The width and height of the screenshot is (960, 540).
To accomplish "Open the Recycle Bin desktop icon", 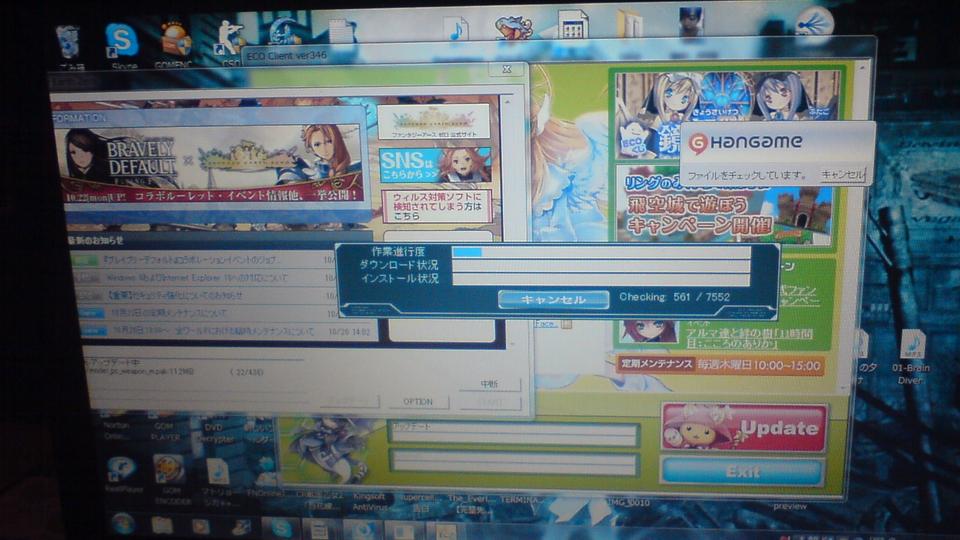I will point(69,46).
